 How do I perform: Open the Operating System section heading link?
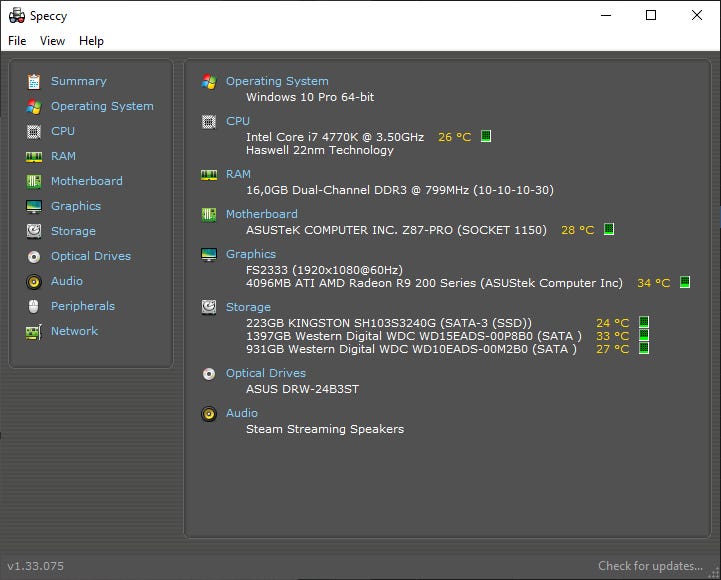(x=277, y=81)
